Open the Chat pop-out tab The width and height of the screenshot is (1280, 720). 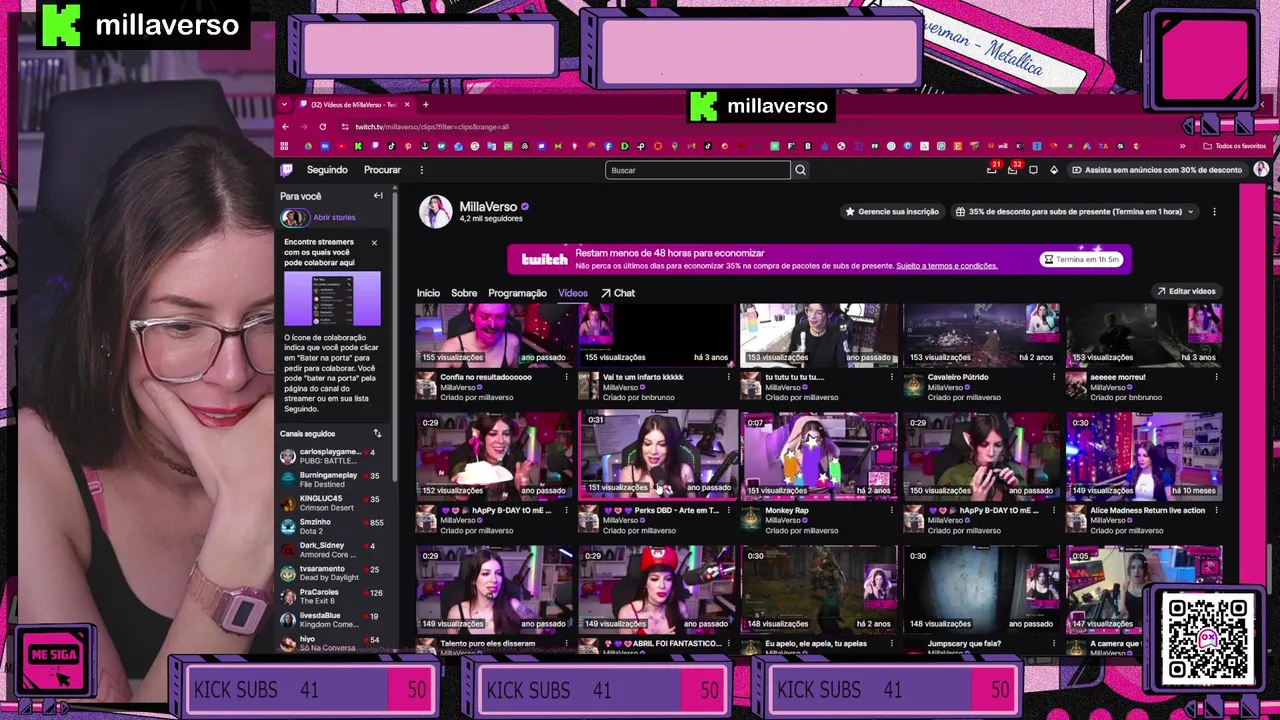point(618,293)
